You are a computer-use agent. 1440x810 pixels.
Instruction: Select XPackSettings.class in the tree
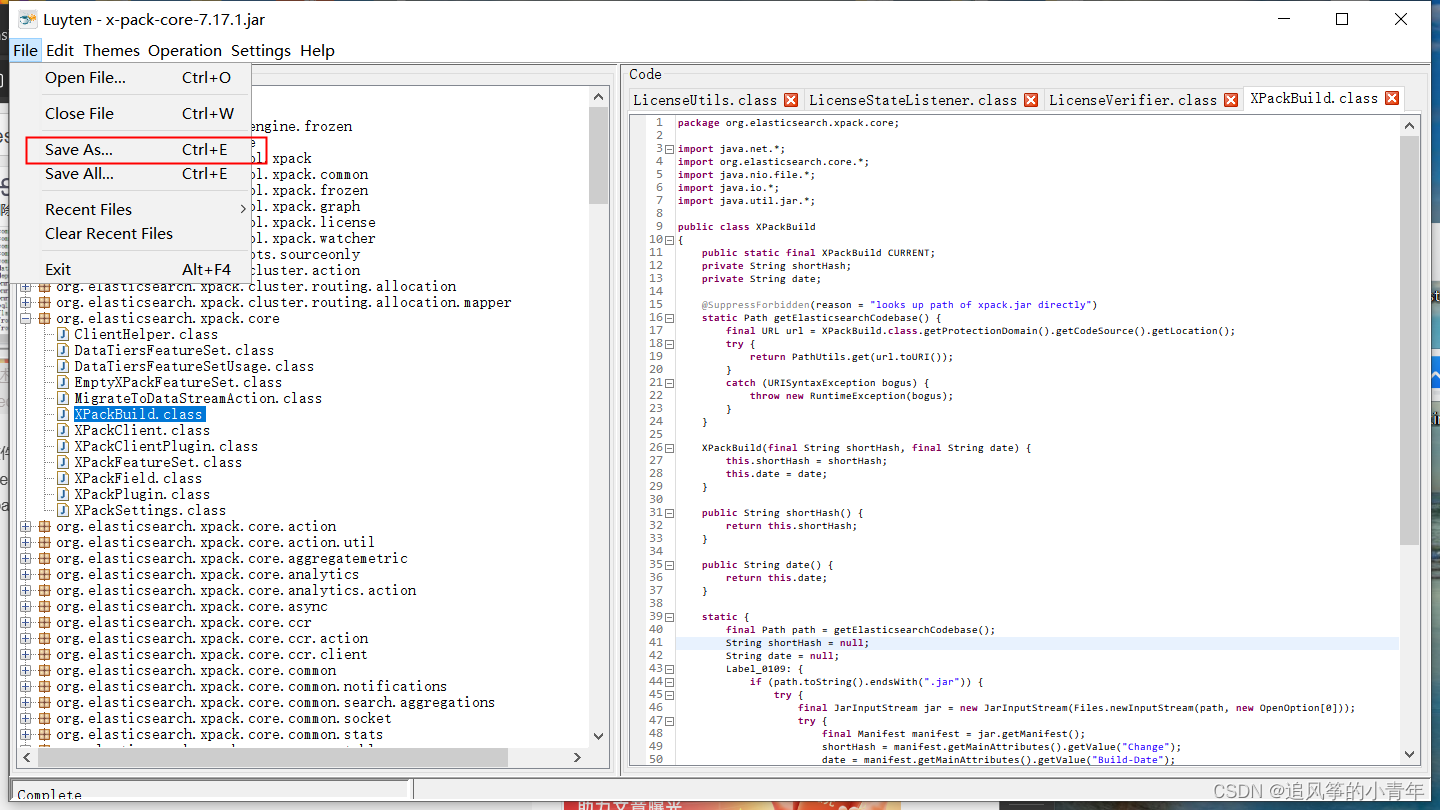click(150, 511)
